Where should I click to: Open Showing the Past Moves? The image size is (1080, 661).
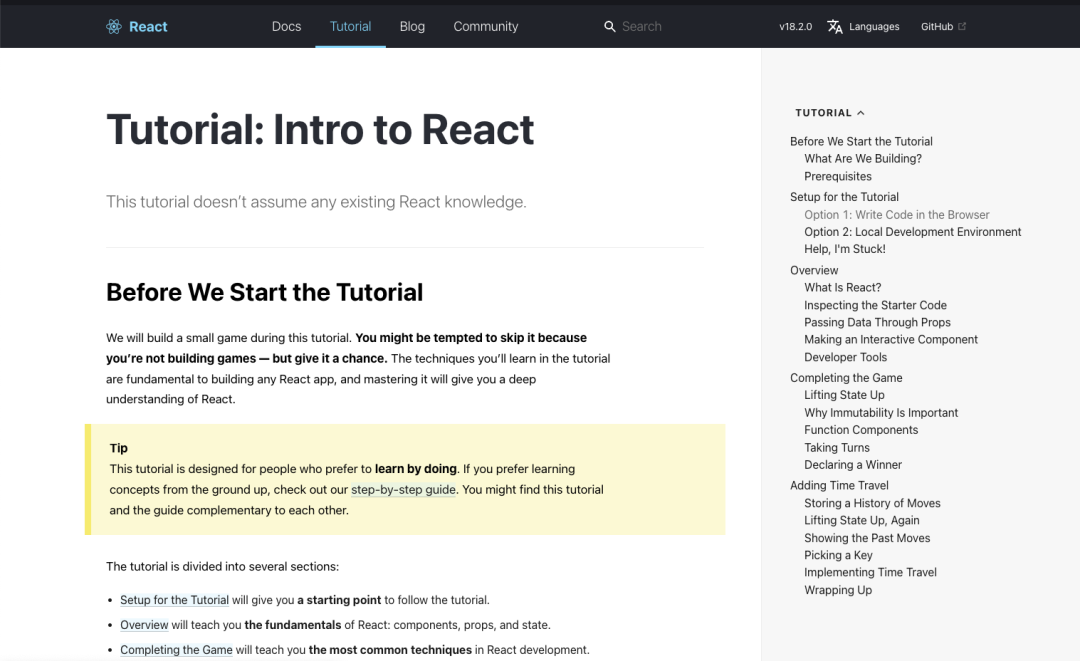[x=866, y=538]
